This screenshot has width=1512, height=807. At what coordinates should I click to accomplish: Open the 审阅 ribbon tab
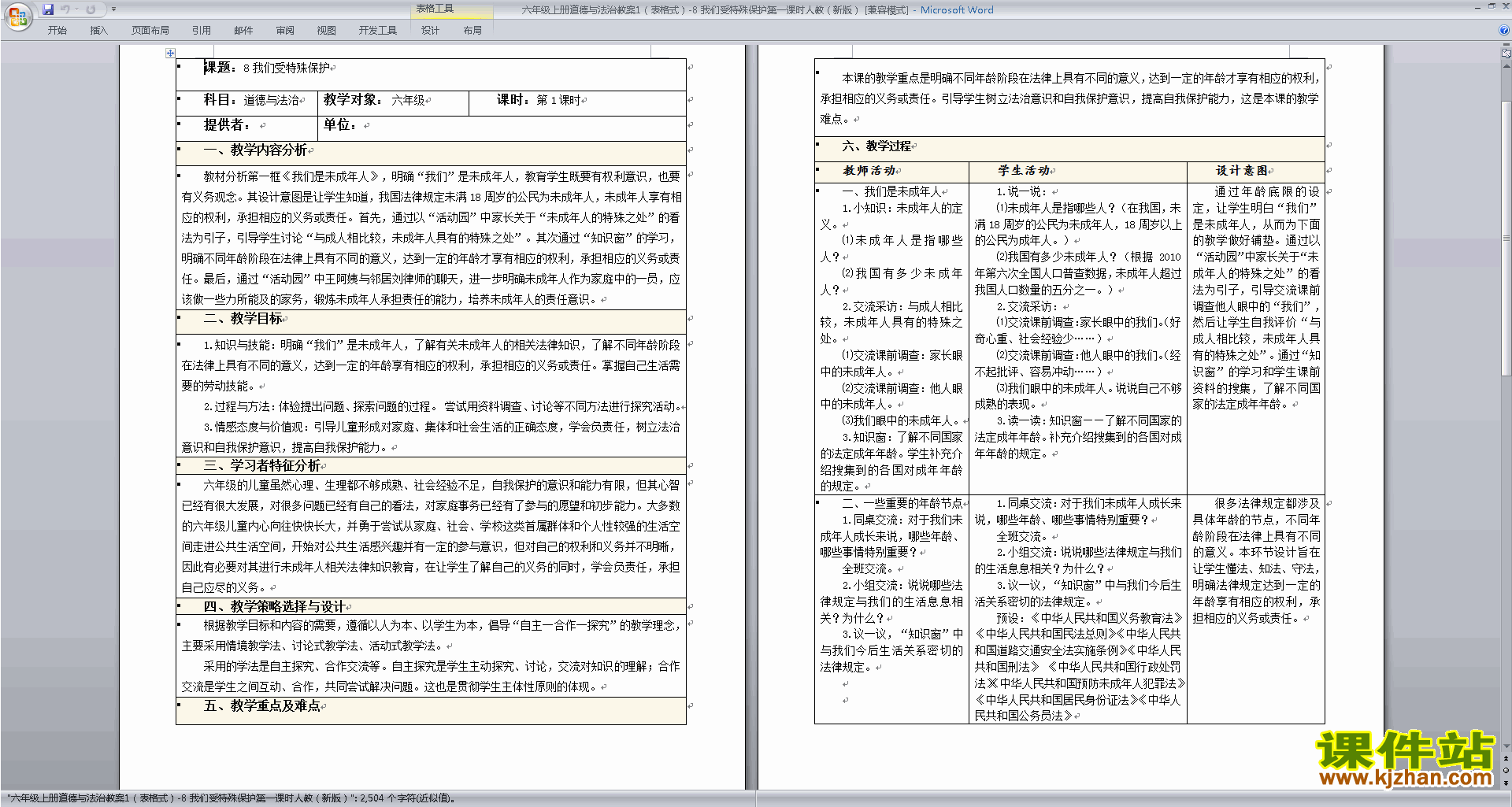[285, 31]
